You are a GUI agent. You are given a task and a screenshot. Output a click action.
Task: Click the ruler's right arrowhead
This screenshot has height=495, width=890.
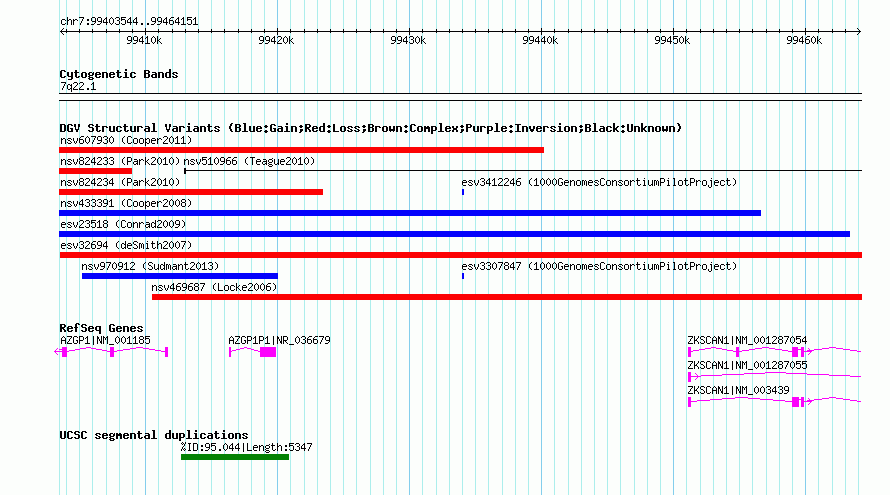tap(859, 31)
